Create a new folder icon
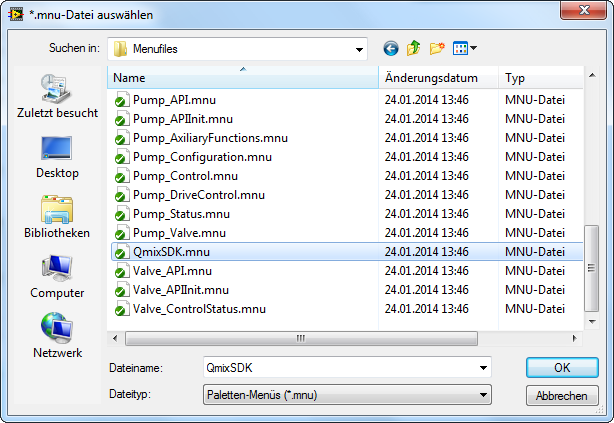 point(437,49)
